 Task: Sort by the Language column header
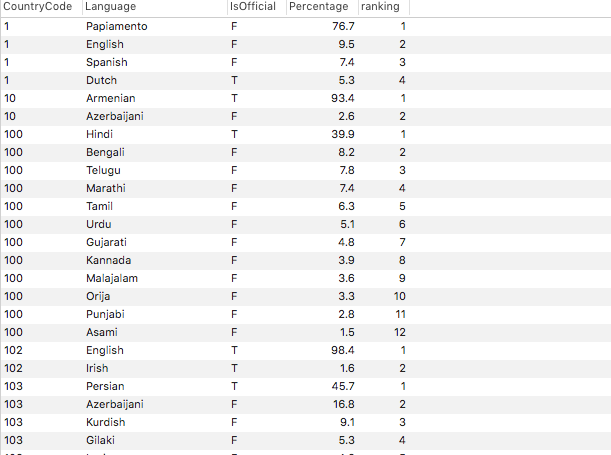point(110,7)
